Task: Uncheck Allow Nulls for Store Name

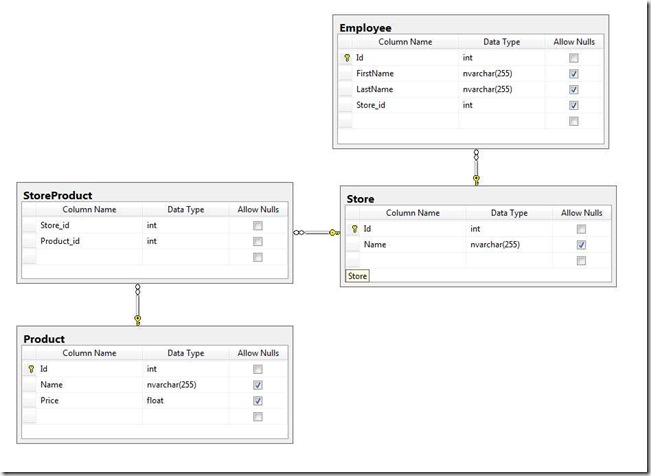Action: coord(581,245)
